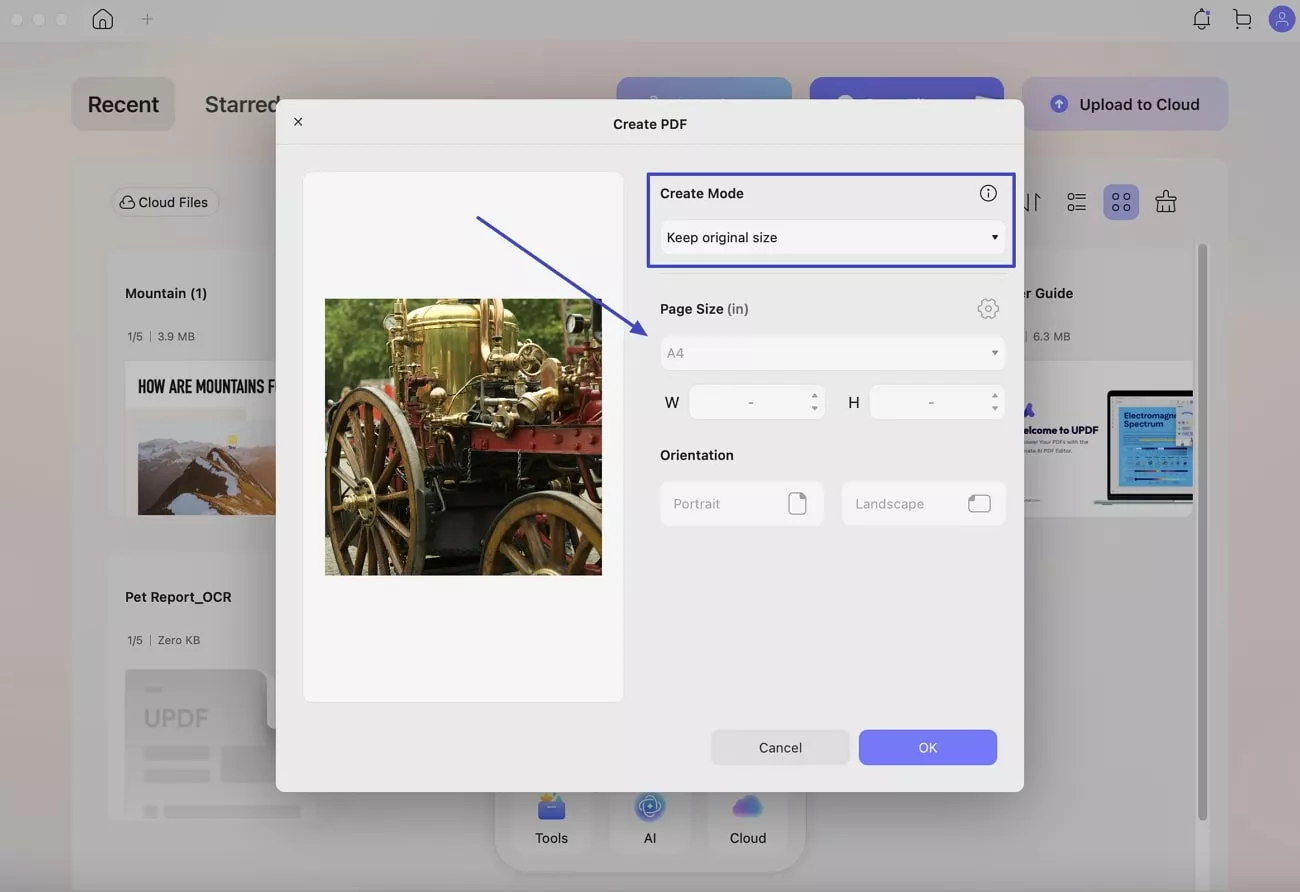The height and width of the screenshot is (892, 1300).
Task: Expand the Keep original size dropdown
Action: coord(832,238)
